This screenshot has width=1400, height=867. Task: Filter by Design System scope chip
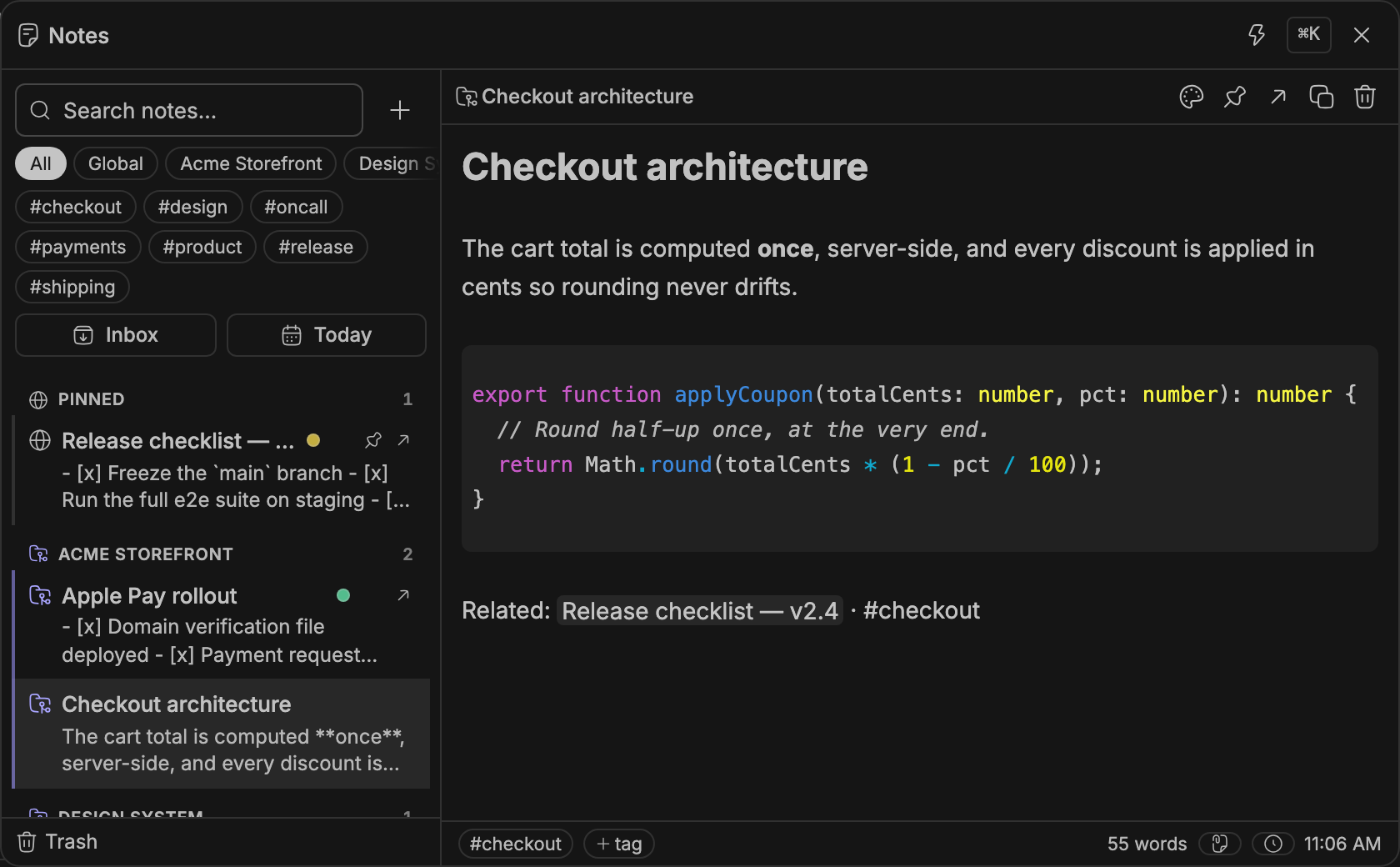pos(392,163)
